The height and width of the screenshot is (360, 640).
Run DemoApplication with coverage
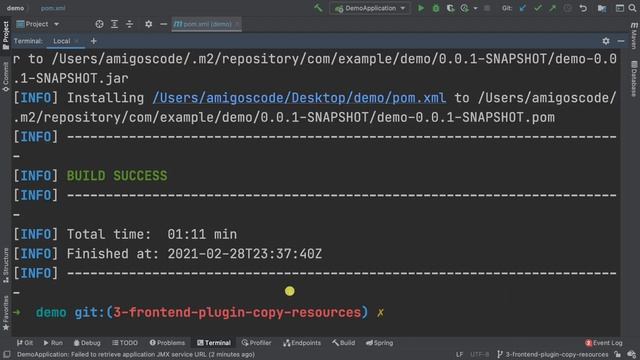[450, 8]
